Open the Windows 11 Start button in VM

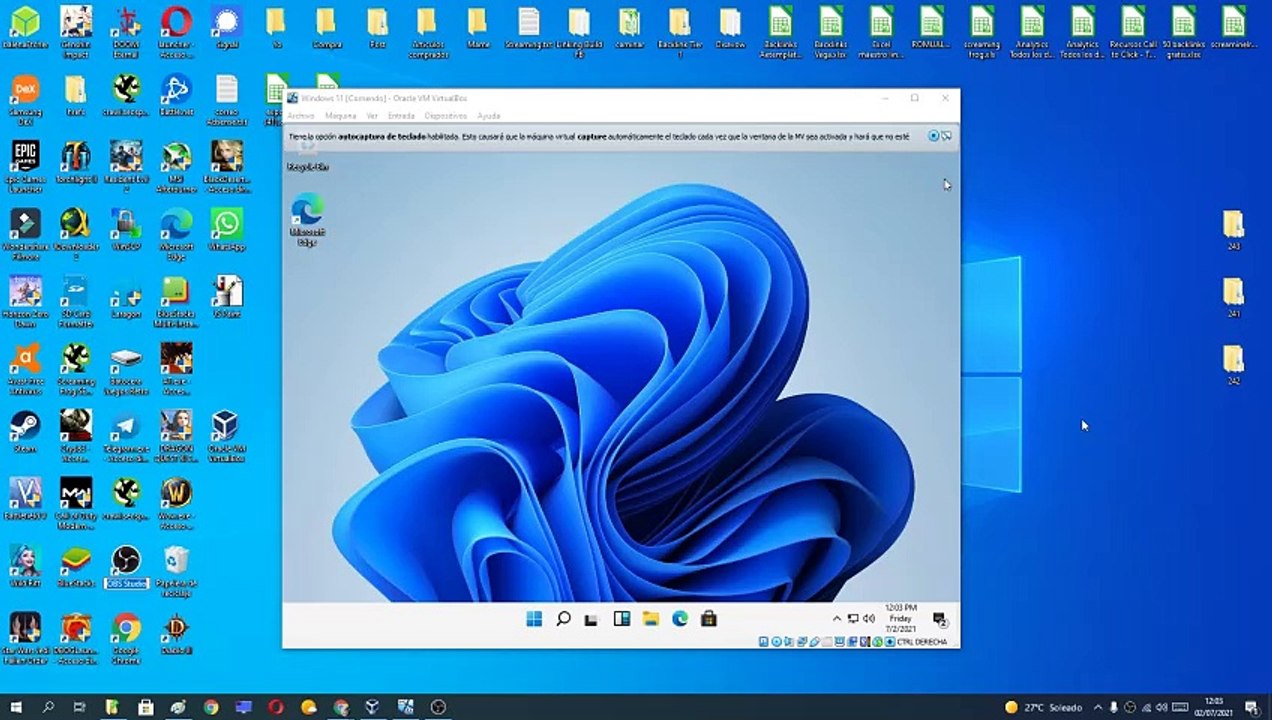pyautogui.click(x=534, y=619)
